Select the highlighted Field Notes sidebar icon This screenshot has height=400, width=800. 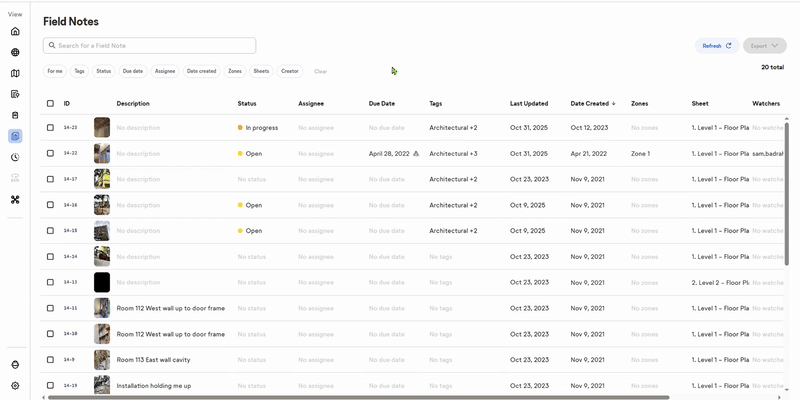15,136
